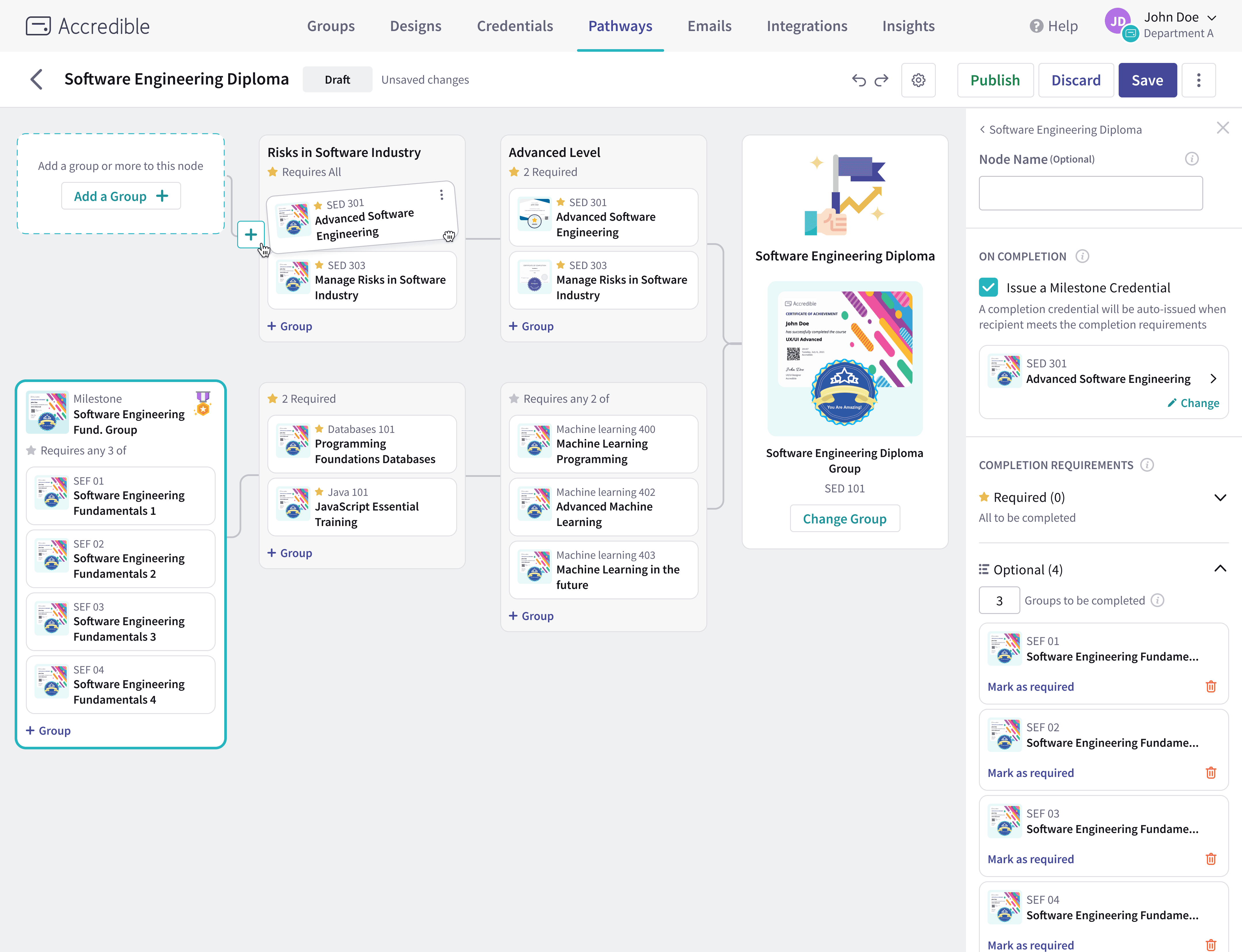Open SED 301 credential chevron
Viewport: 1242px width, 952px height.
(x=1214, y=379)
